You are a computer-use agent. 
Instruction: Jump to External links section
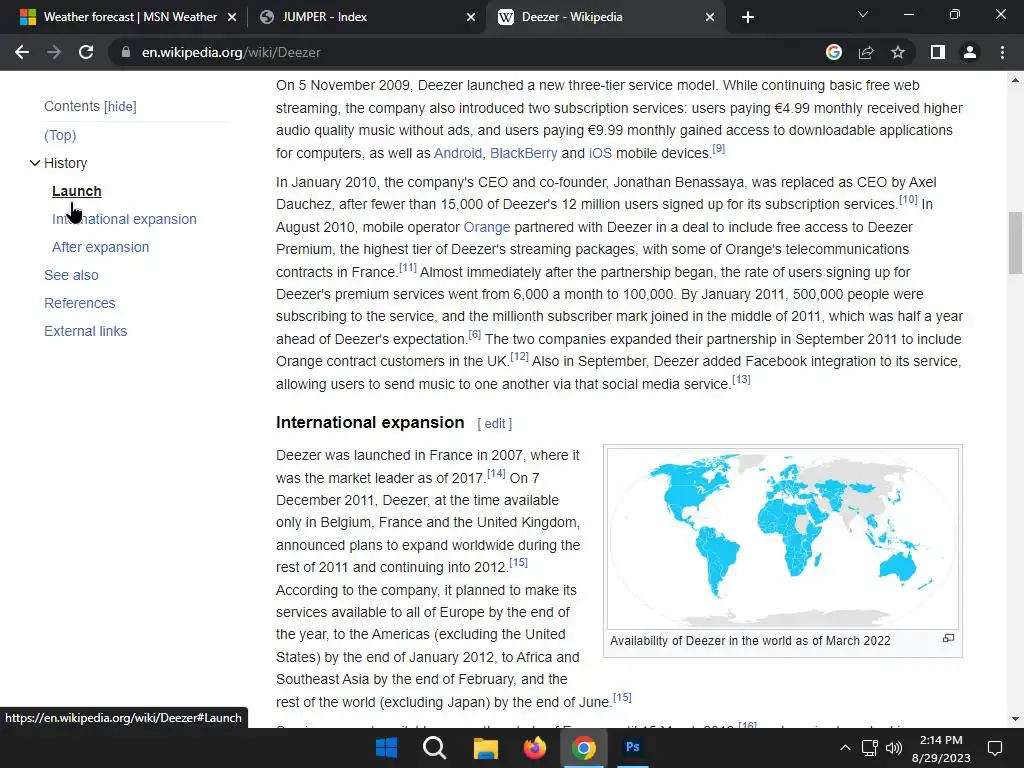coord(86,332)
